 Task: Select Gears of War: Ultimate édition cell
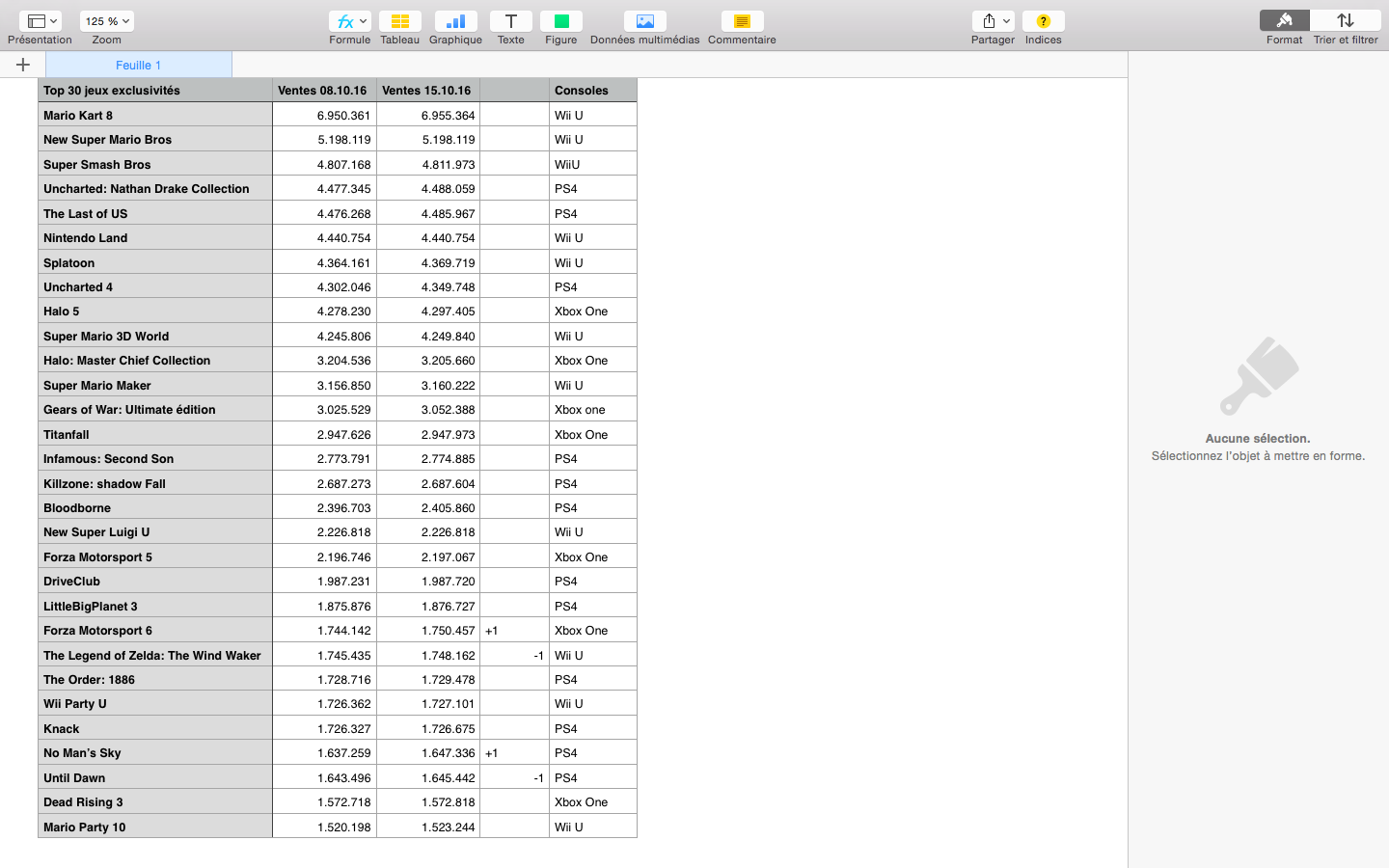click(x=155, y=409)
